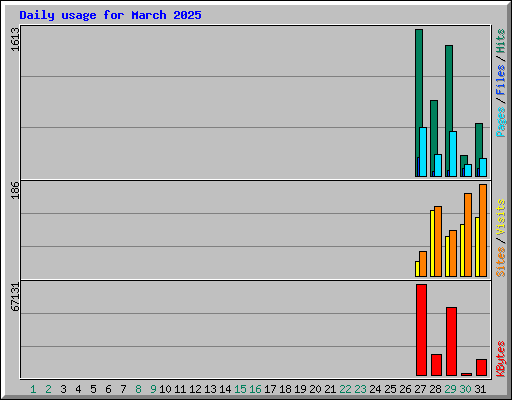
Task: Click day 23 on the x-axis
Action: point(360,389)
